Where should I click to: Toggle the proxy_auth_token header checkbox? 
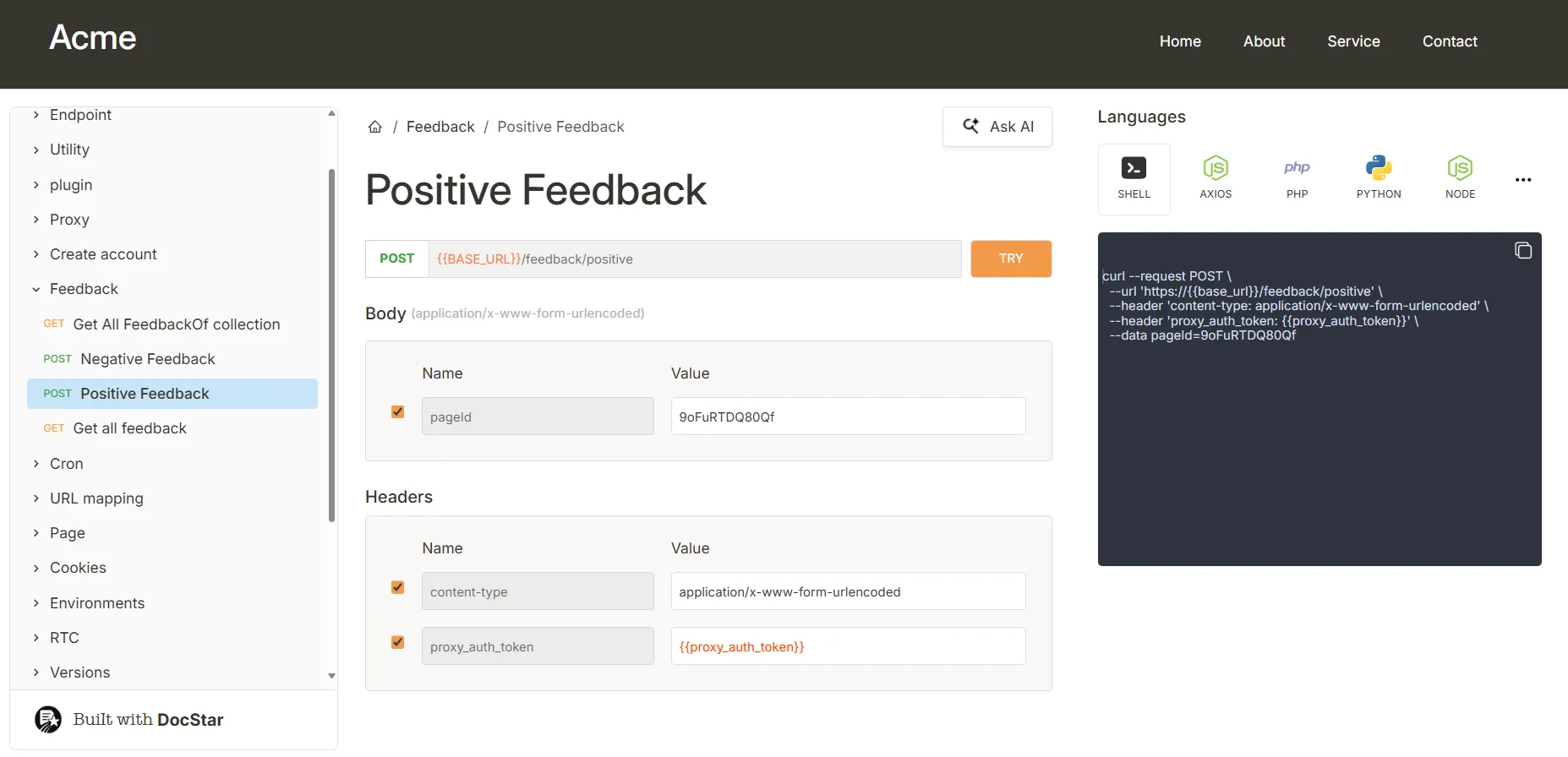pyautogui.click(x=397, y=642)
